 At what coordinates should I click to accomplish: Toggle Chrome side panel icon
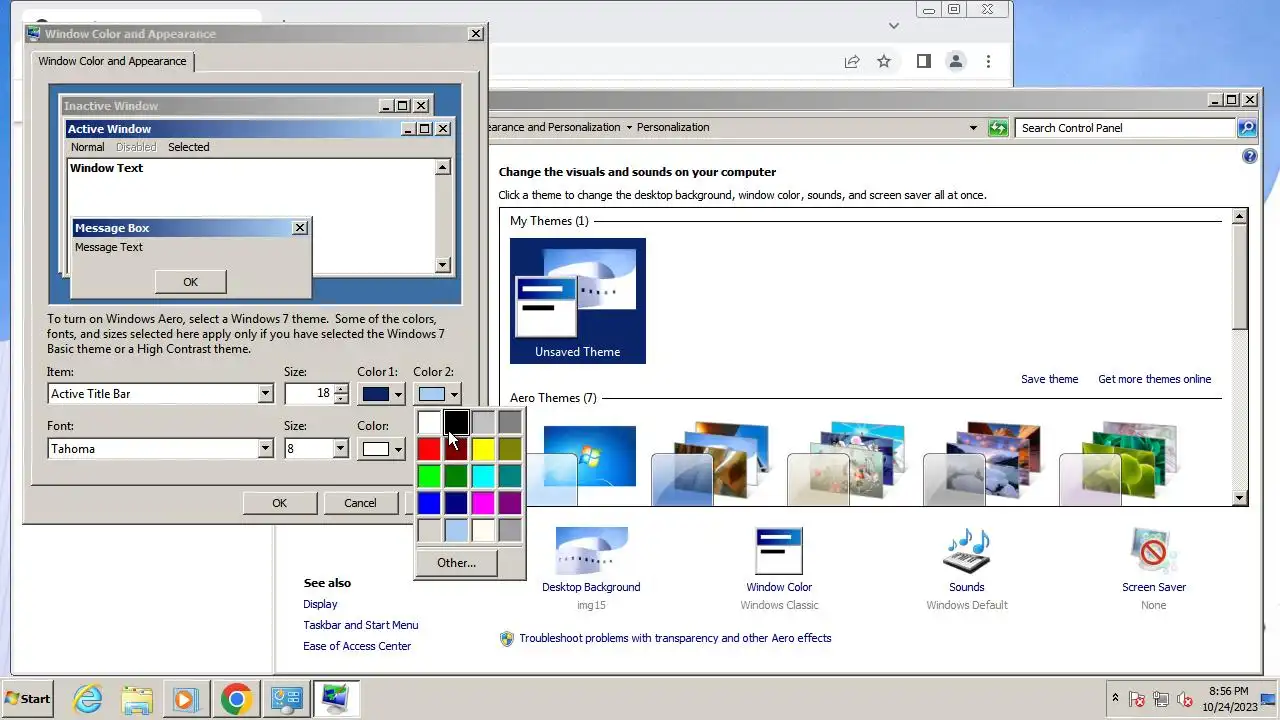(x=924, y=61)
